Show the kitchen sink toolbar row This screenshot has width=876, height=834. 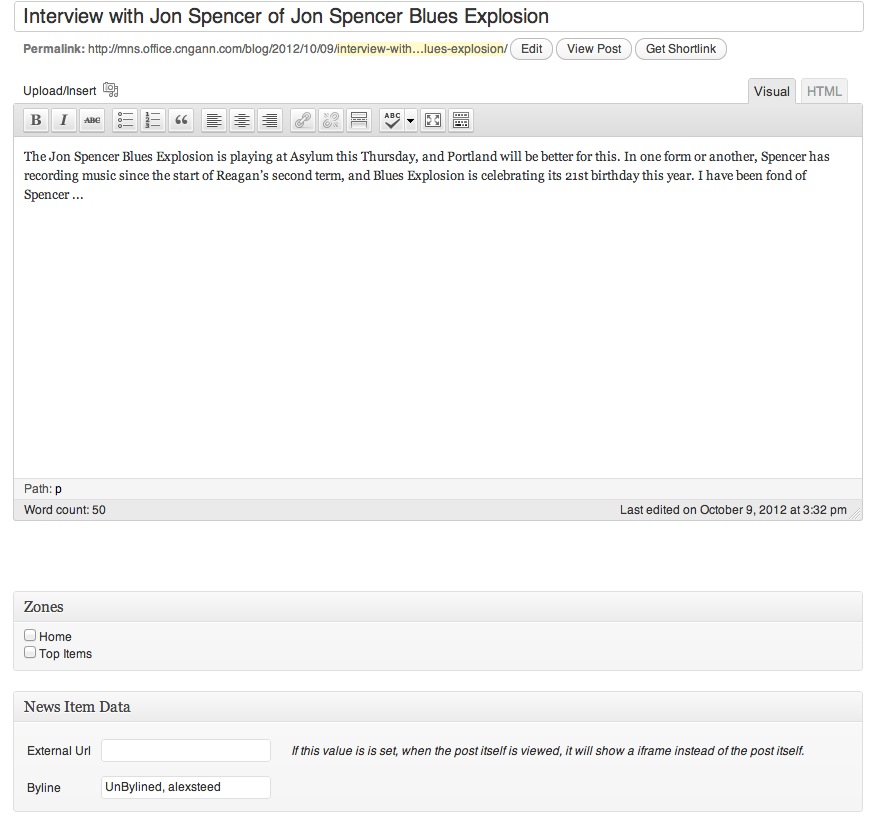tap(461, 120)
